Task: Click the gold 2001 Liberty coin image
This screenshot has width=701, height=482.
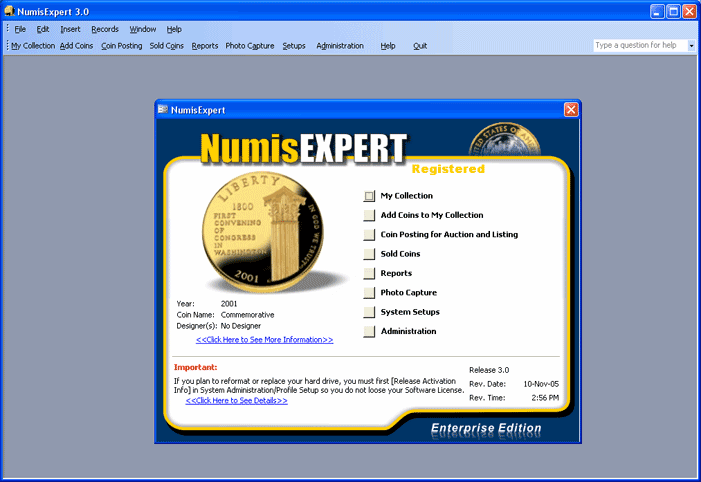Action: pyautogui.click(x=264, y=231)
